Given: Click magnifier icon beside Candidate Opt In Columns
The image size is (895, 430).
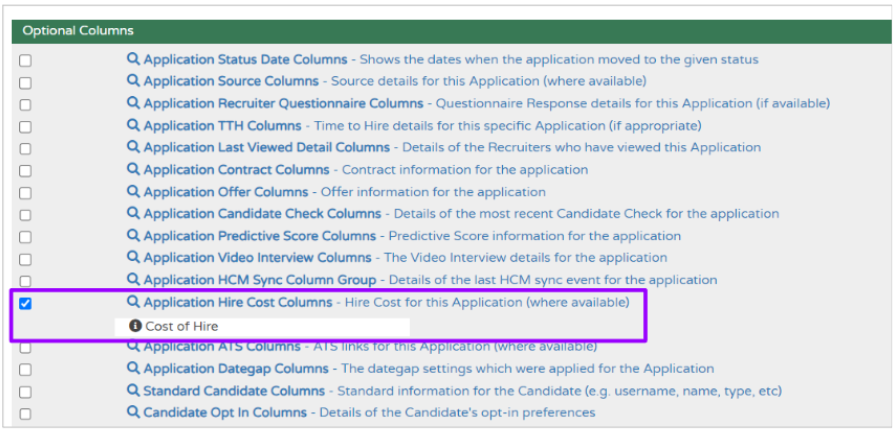Looking at the screenshot, I should coord(133,412).
